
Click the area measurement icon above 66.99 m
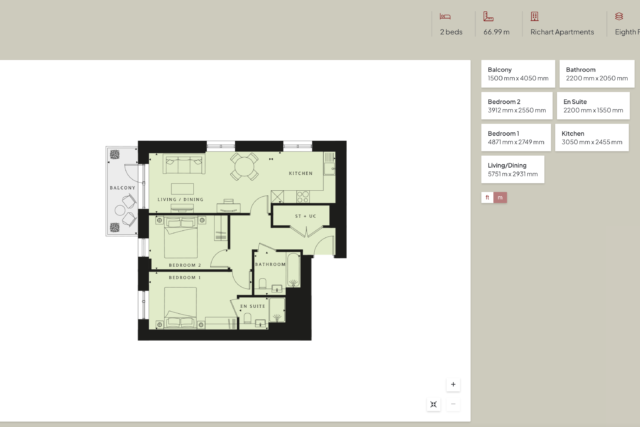(488, 17)
